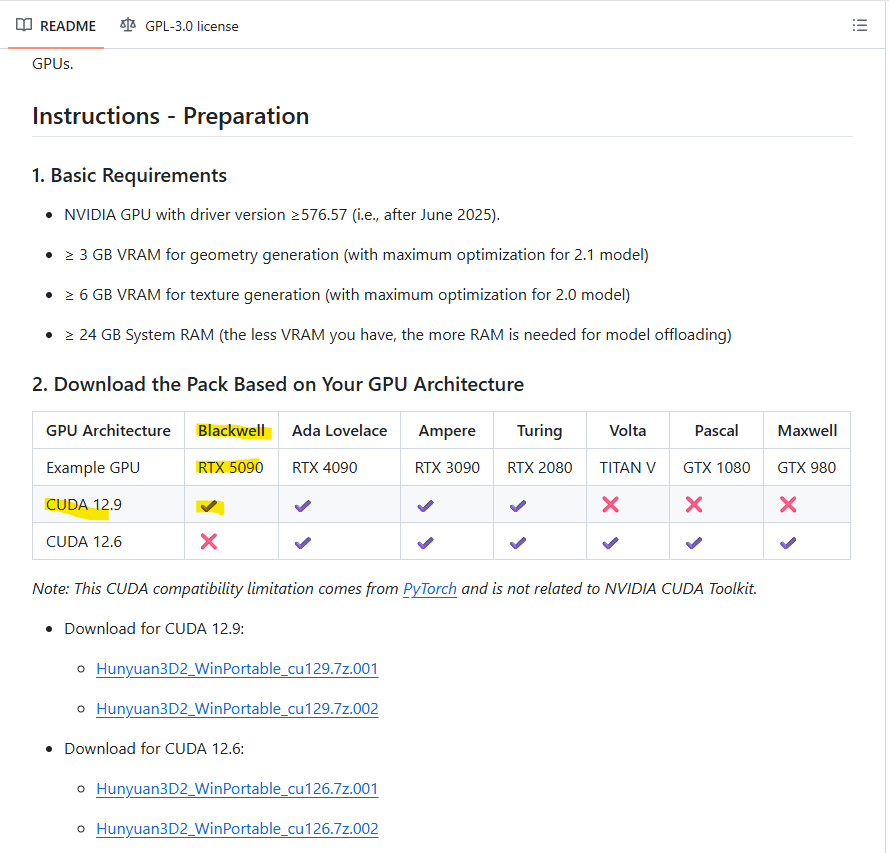Click the Instructions - Preparation heading
This screenshot has width=889, height=853.
[170, 116]
